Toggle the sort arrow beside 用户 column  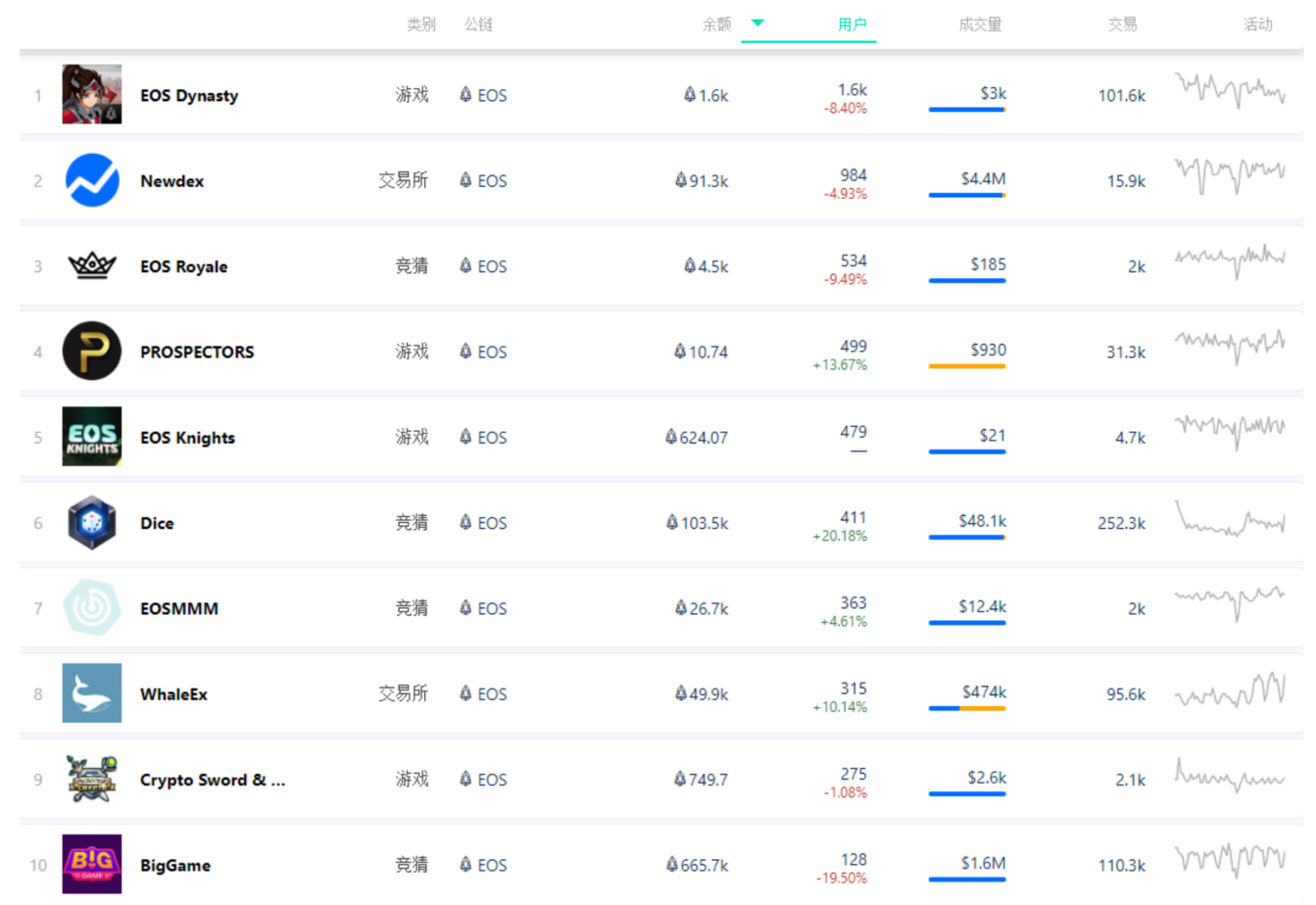pos(757,23)
